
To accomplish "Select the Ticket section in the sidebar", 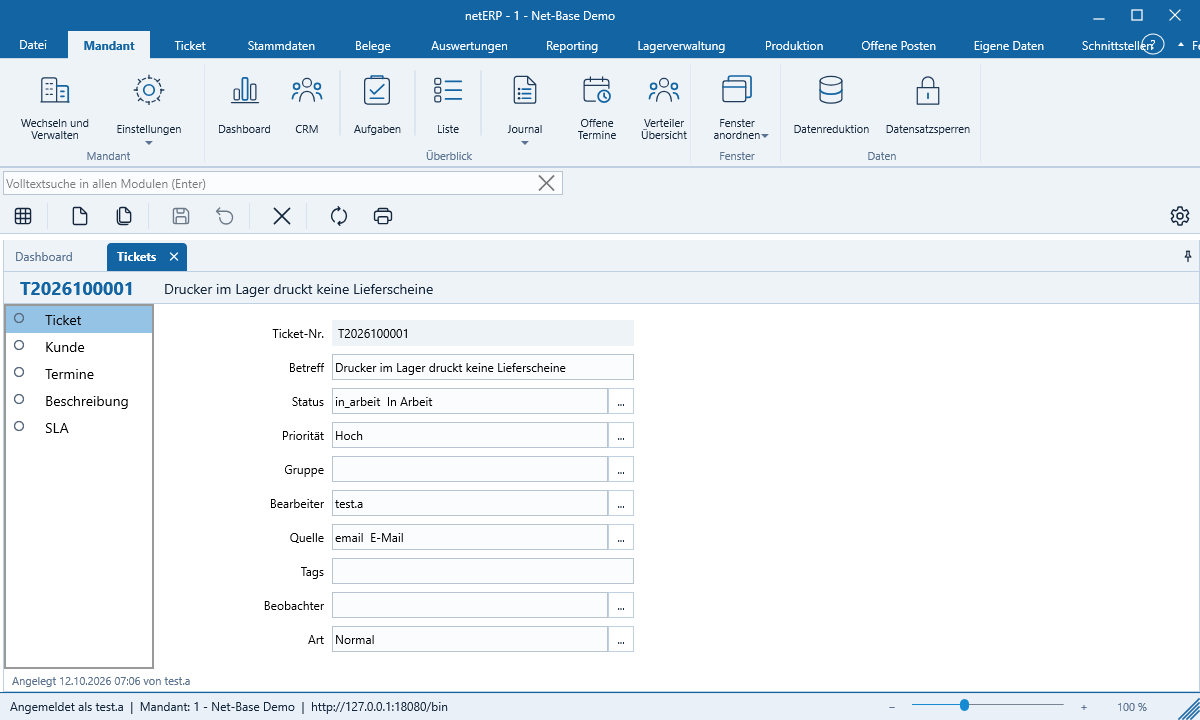I will click(79, 320).
